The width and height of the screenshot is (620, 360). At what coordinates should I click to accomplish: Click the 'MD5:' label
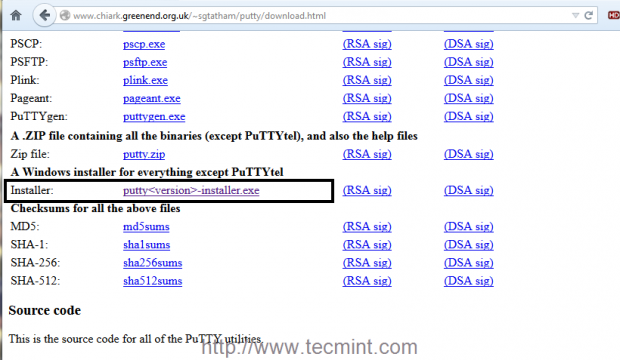click(x=25, y=227)
